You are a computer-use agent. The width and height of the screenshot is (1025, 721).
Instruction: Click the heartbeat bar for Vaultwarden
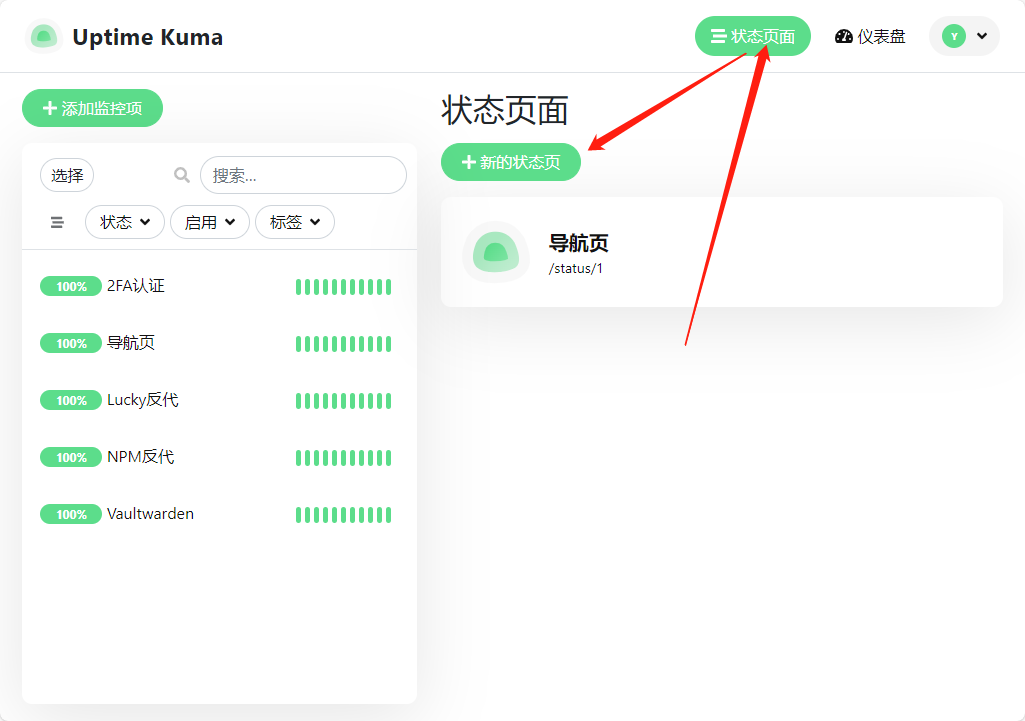pos(343,514)
